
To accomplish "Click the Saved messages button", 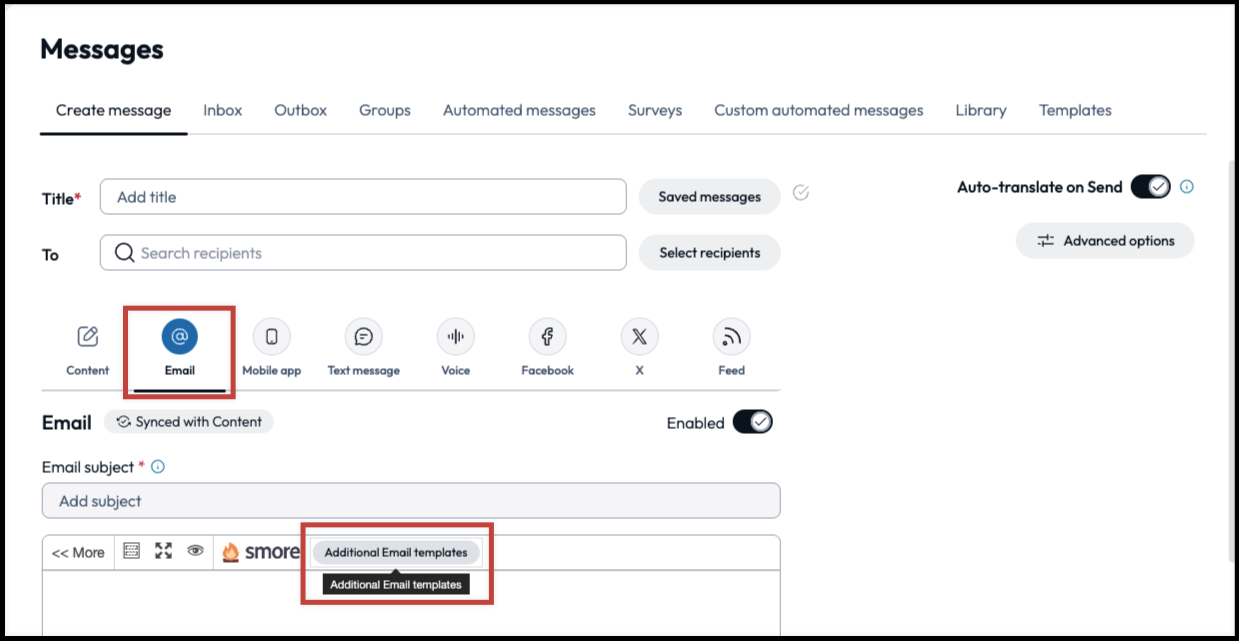I will coord(709,197).
